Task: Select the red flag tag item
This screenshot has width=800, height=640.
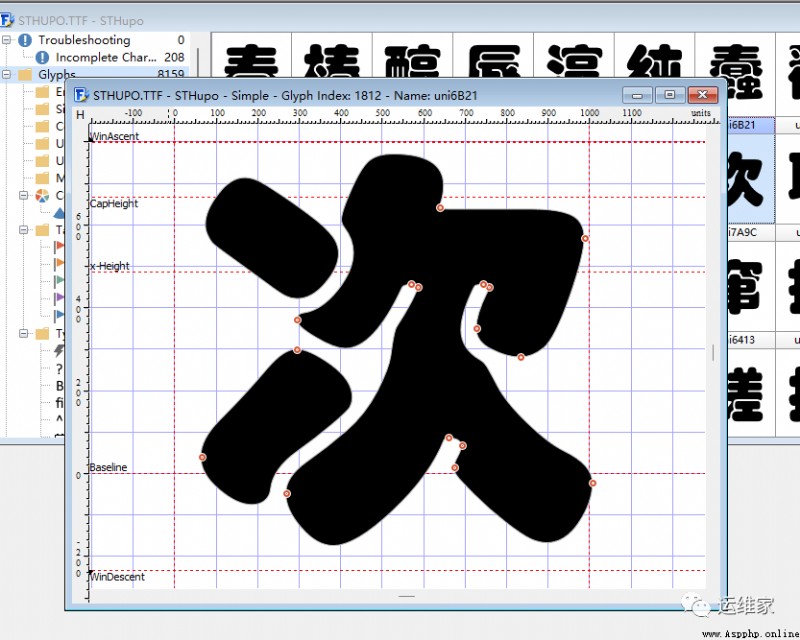Action: click(59, 245)
